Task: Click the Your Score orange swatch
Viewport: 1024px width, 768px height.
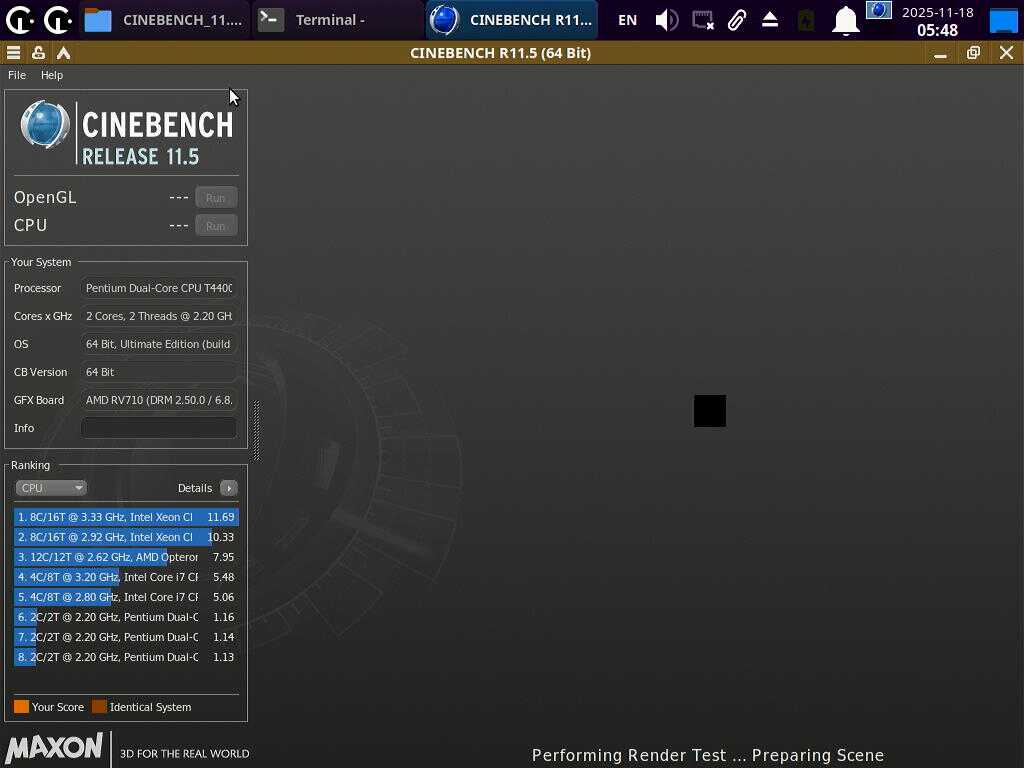Action: (x=22, y=707)
